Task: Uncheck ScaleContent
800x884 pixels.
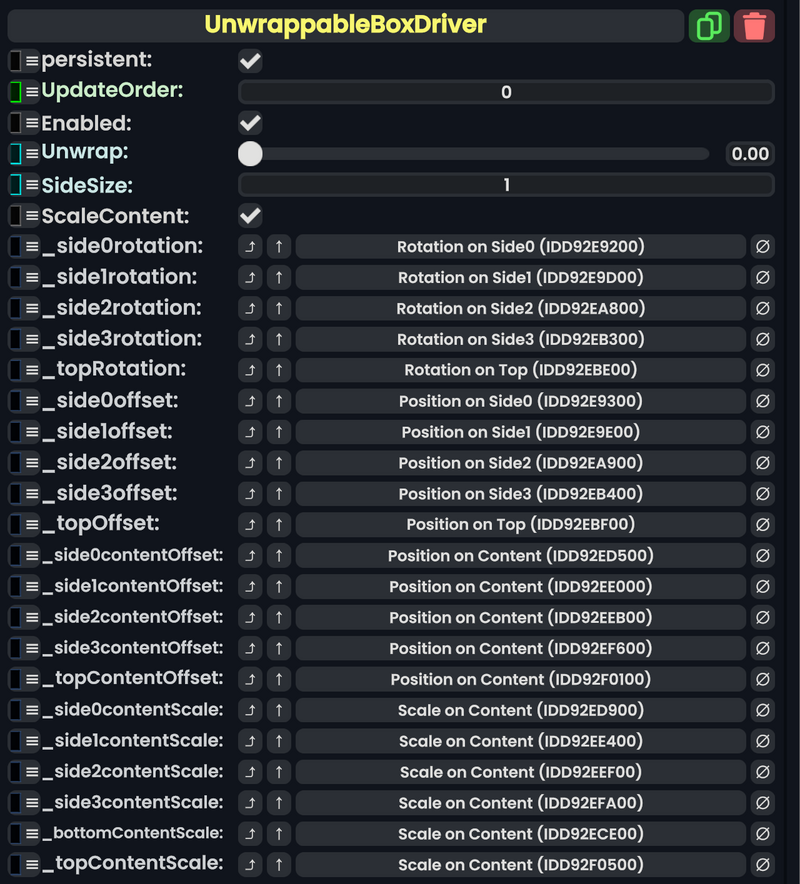Action: pyautogui.click(x=249, y=216)
